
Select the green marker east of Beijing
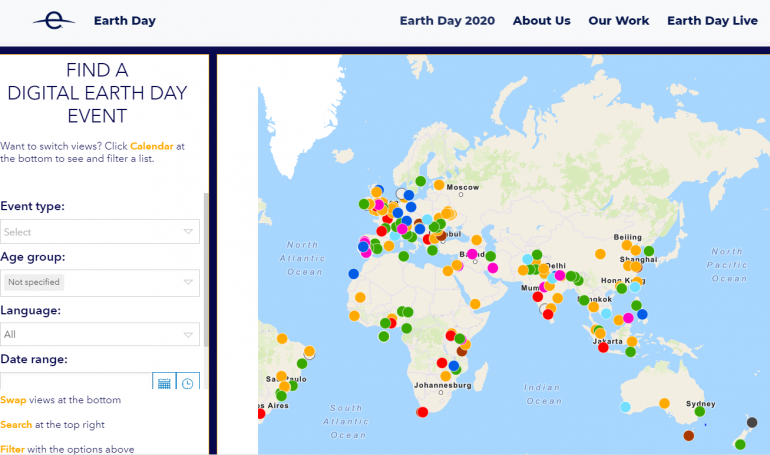(x=649, y=251)
